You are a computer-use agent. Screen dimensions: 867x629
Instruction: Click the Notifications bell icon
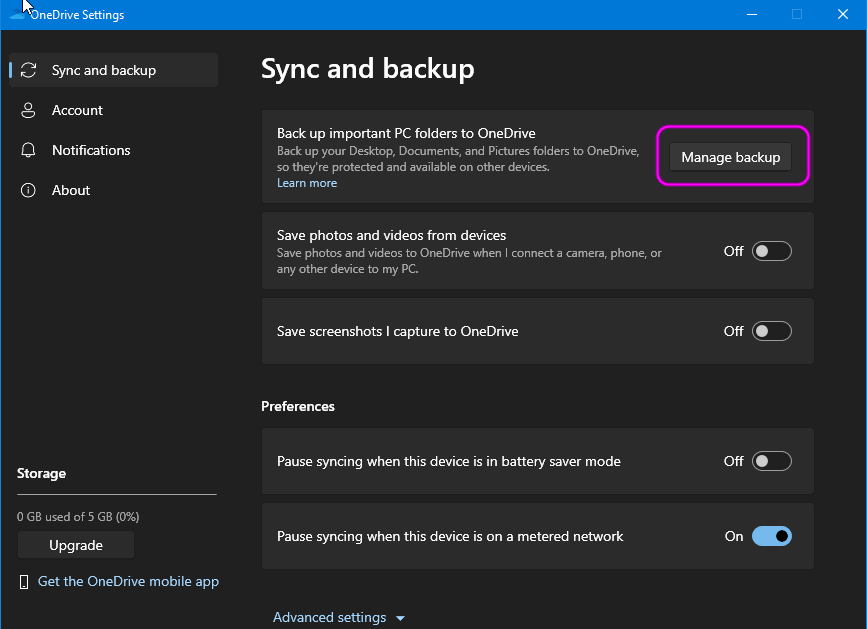(28, 150)
